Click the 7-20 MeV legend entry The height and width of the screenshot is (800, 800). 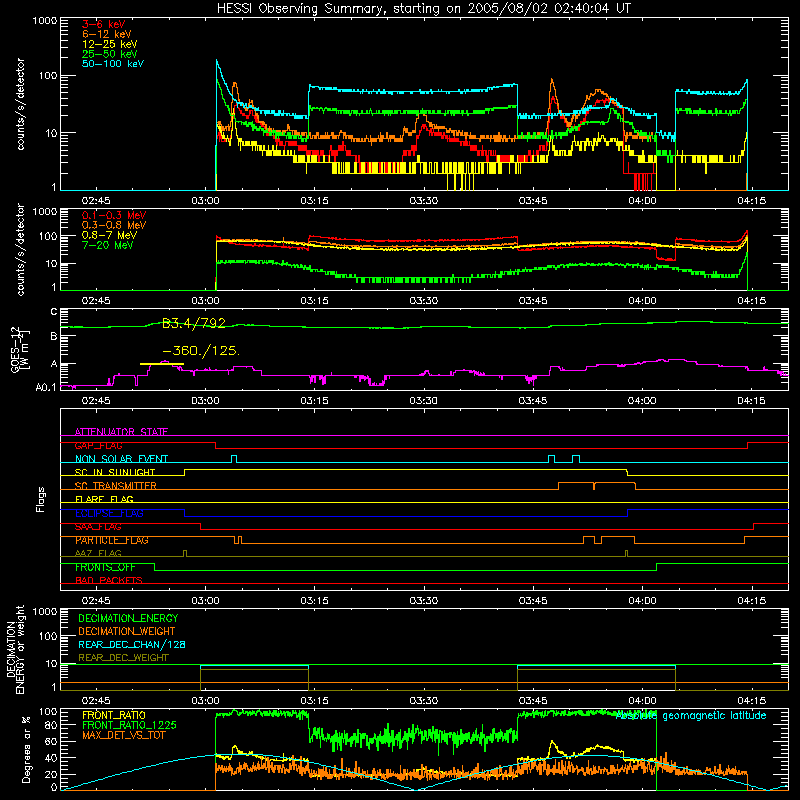click(x=108, y=245)
